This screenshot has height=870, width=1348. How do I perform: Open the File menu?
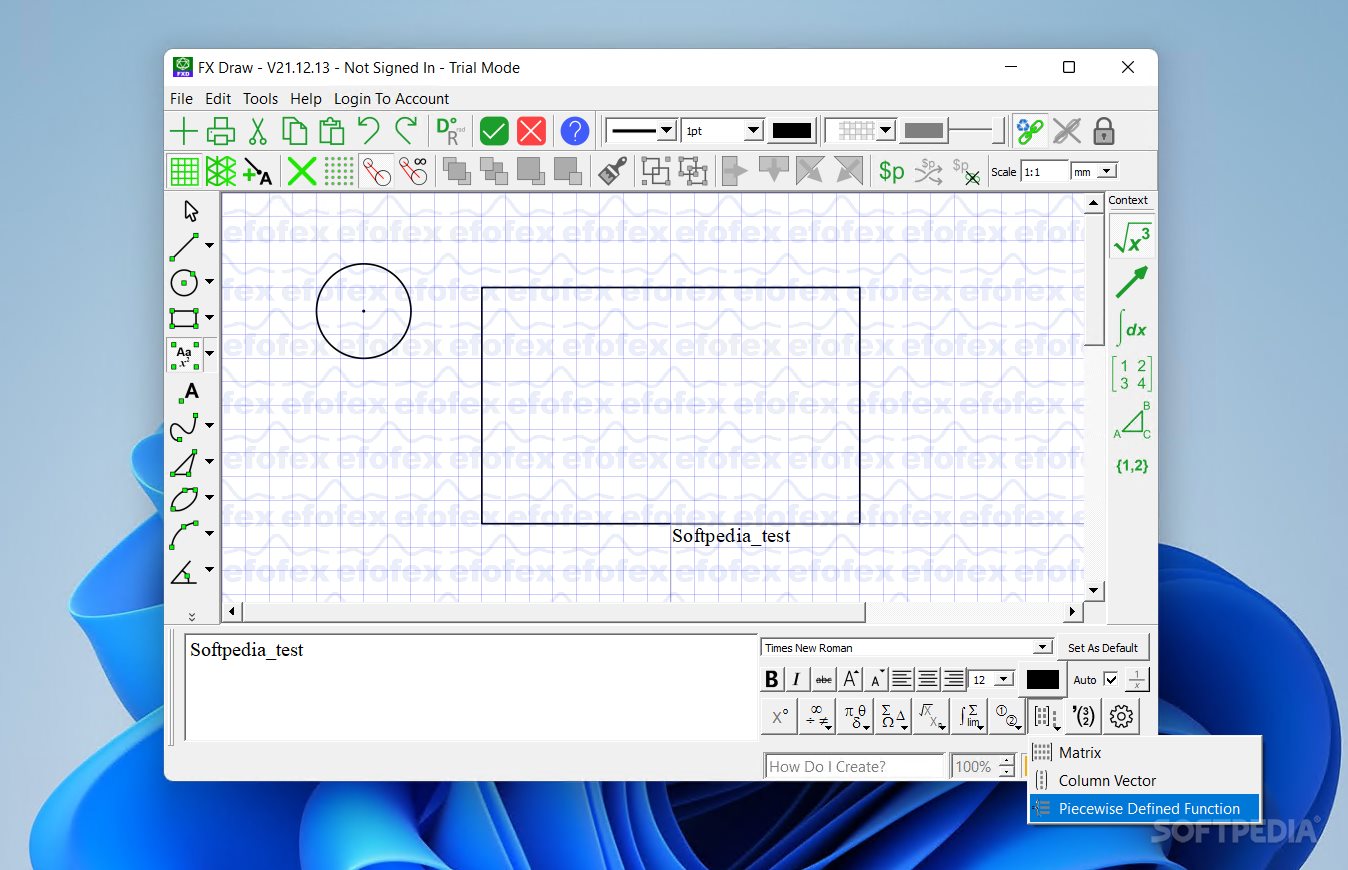pyautogui.click(x=181, y=99)
